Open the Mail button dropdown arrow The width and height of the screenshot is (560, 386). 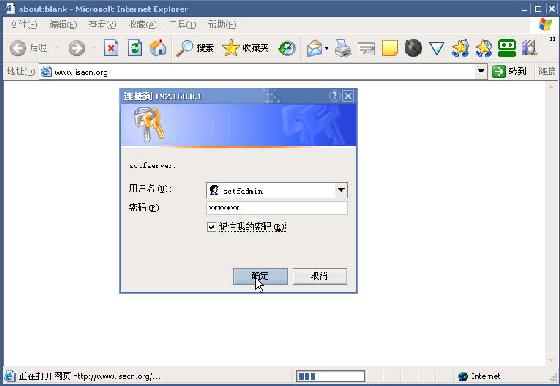(x=326, y=48)
